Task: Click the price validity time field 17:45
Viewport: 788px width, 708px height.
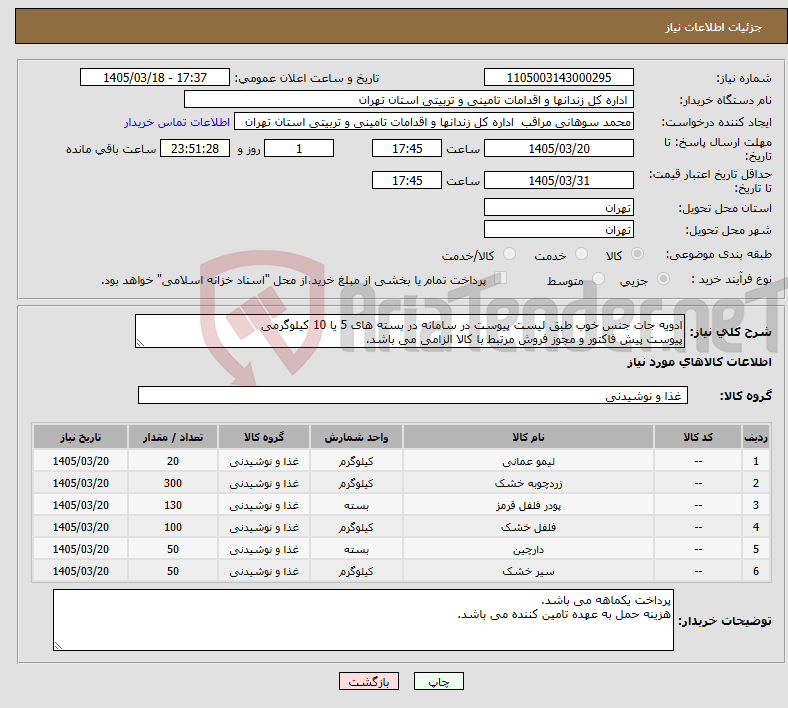Action: tap(407, 180)
